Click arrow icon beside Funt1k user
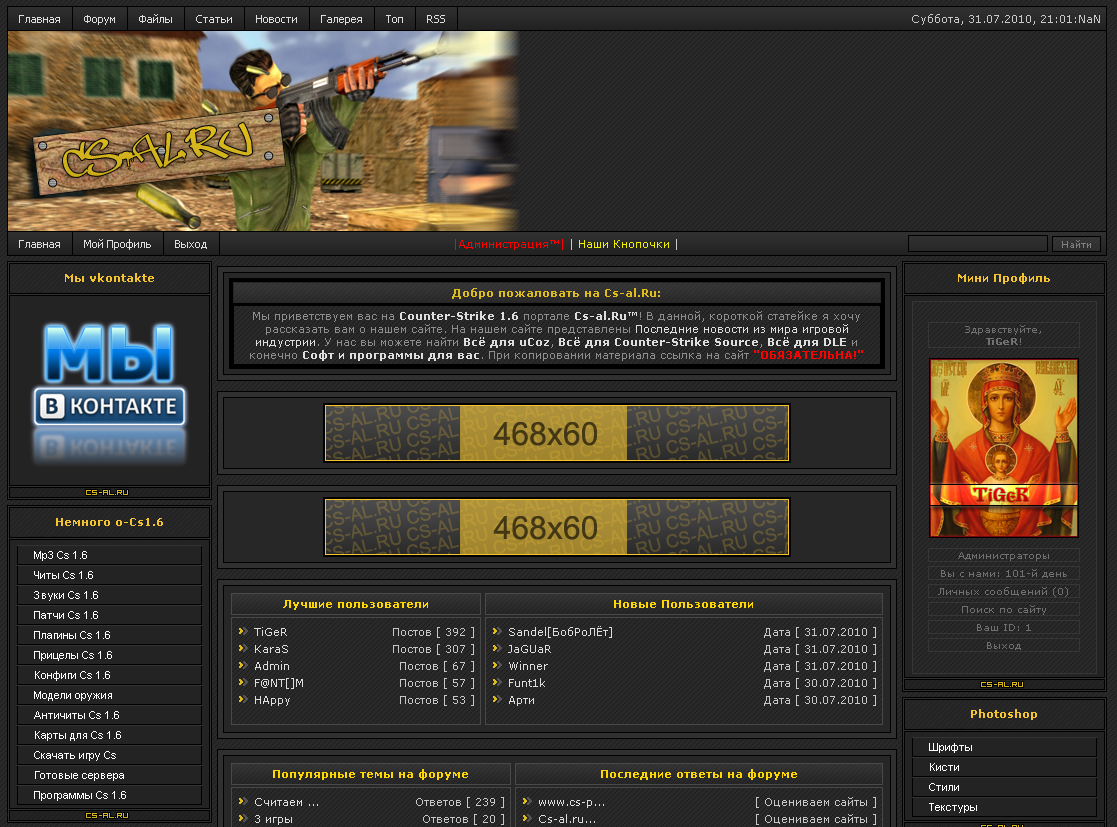Viewport: 1117px width, 827px height. coord(497,682)
